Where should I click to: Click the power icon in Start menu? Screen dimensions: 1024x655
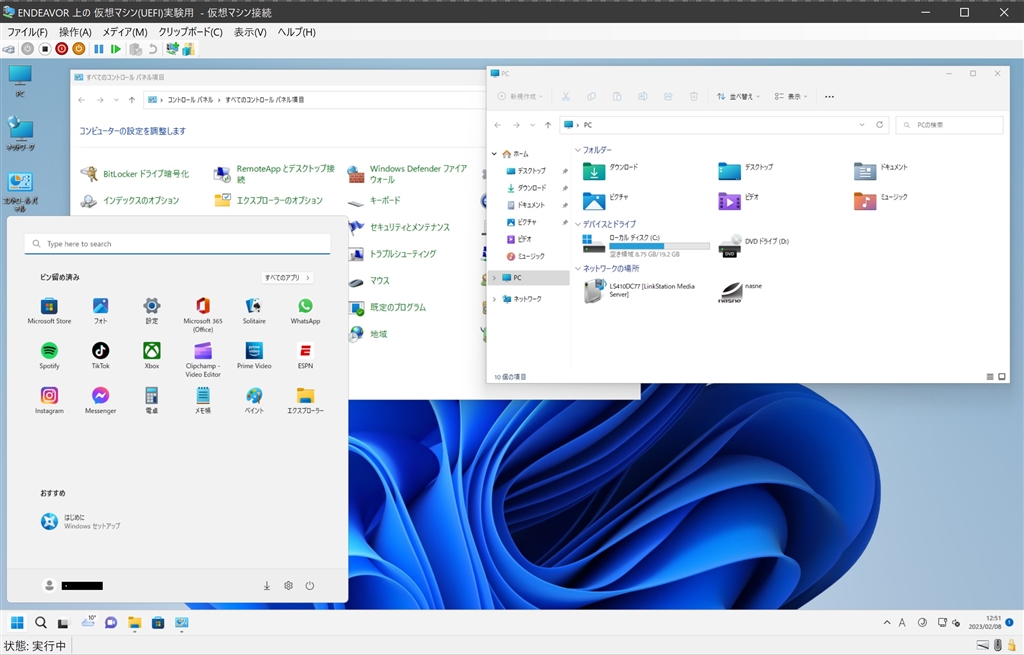tap(310, 585)
